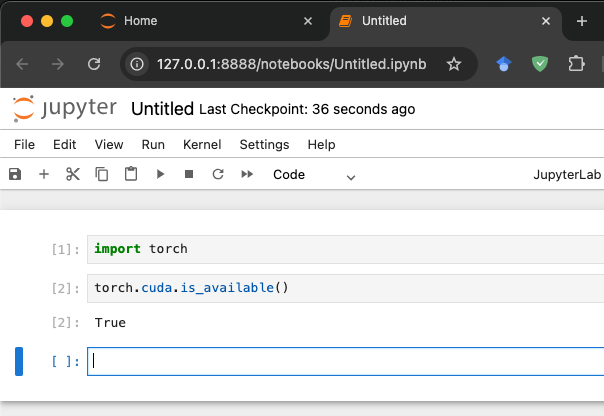Go back in browser history
The image size is (604, 416).
click(22, 64)
